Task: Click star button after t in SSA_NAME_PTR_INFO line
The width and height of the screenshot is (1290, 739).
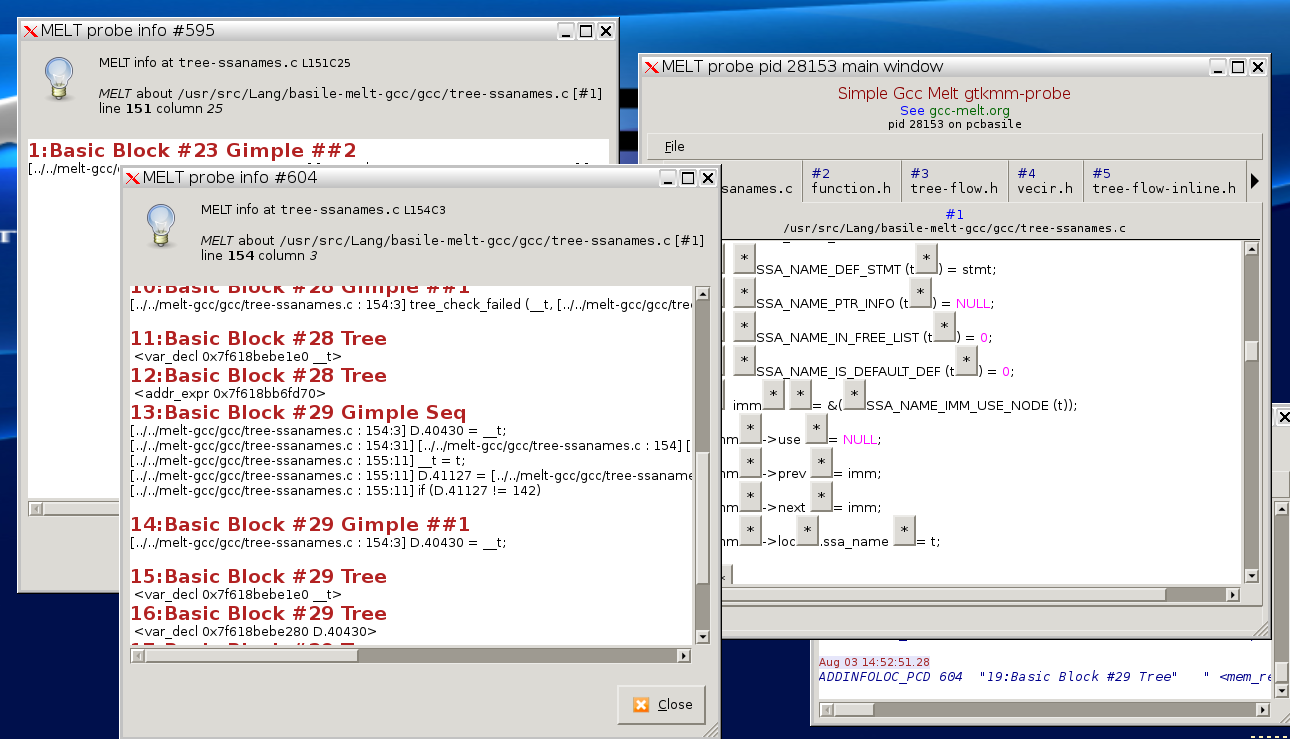Action: [x=919, y=294]
